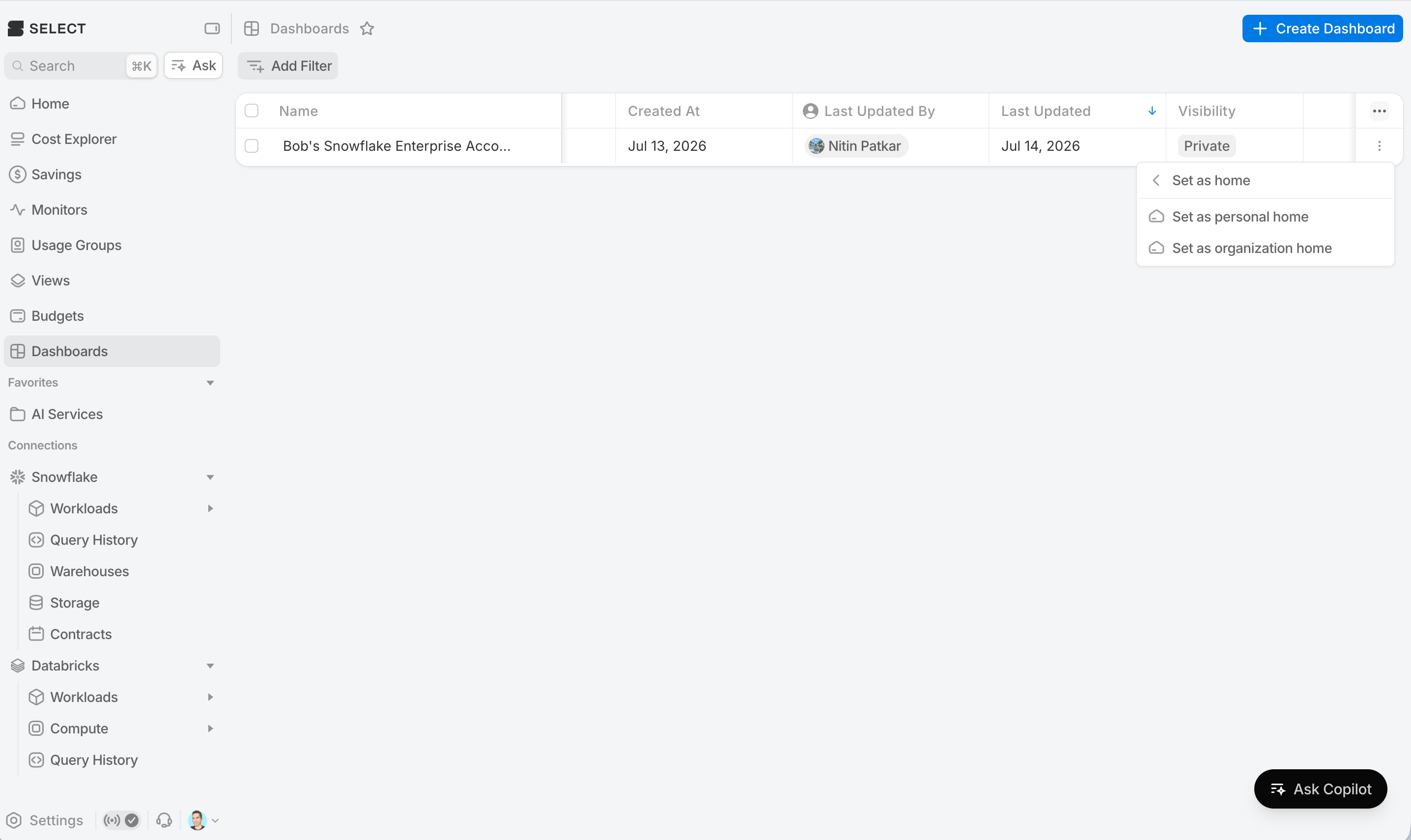1411x840 pixels.
Task: Click Add Filter button
Action: point(288,66)
